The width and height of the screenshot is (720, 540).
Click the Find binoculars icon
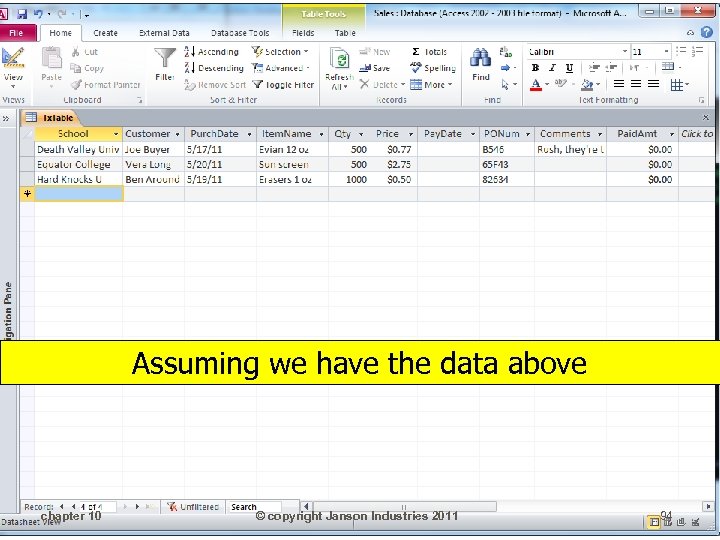(x=480, y=58)
